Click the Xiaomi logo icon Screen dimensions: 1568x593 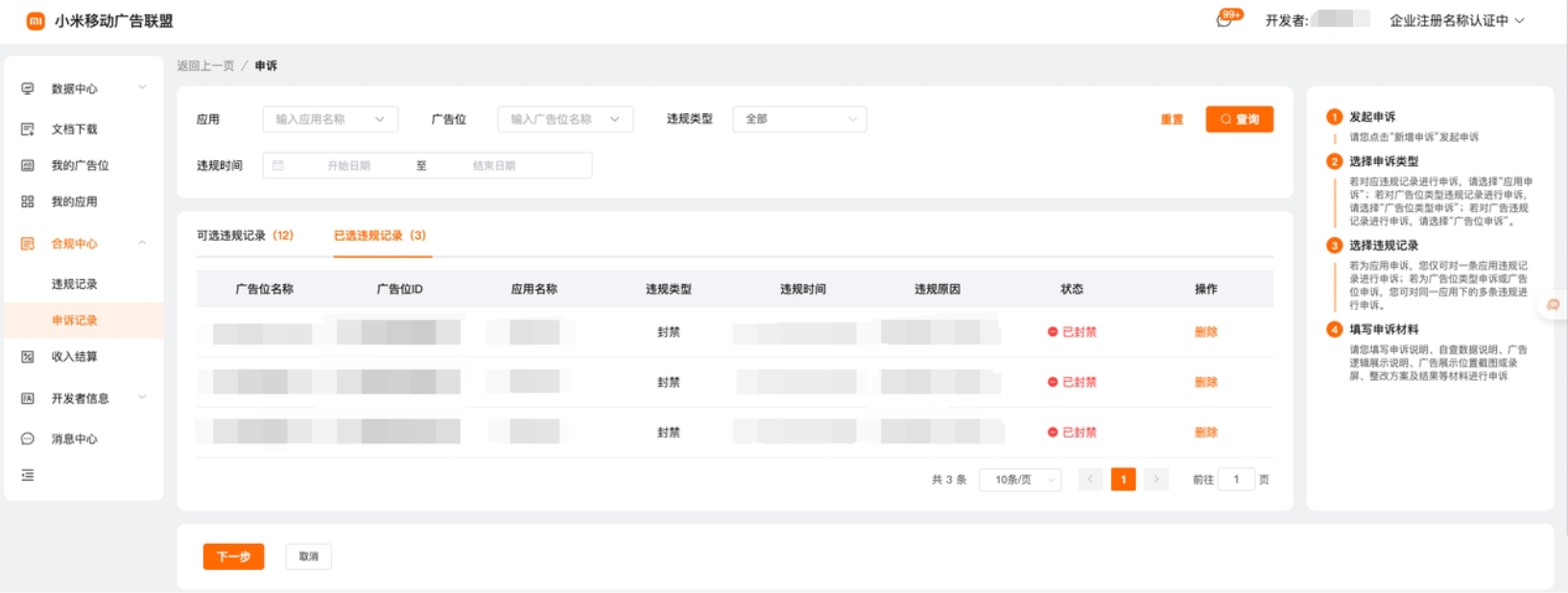pos(36,21)
